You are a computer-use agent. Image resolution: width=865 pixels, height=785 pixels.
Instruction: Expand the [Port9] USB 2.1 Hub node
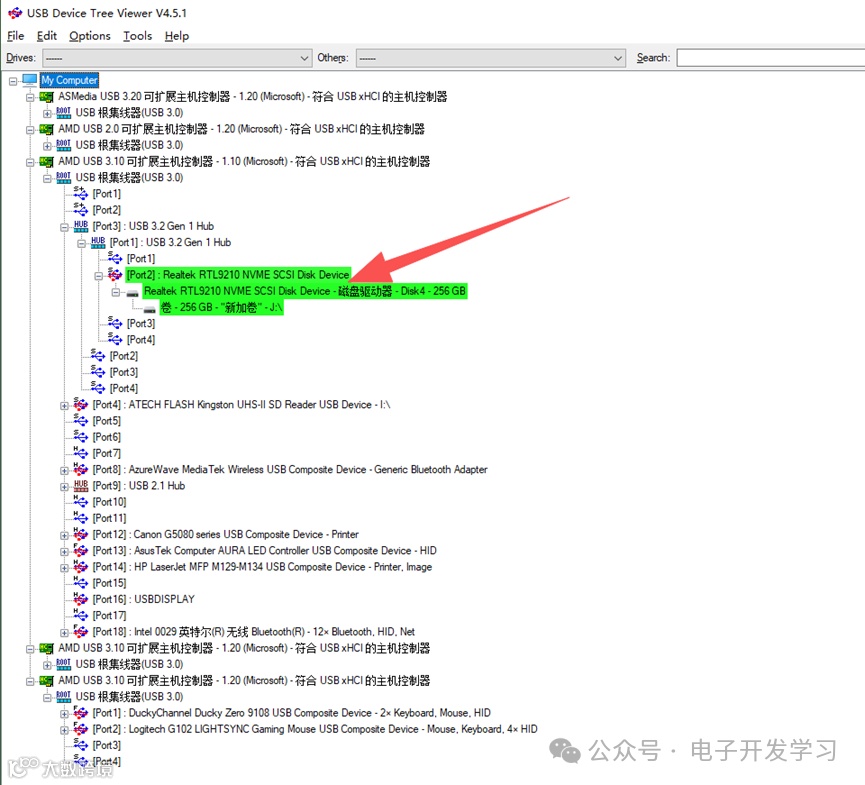[x=65, y=487]
